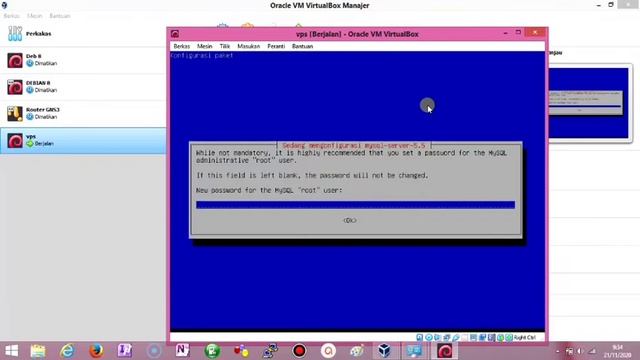This screenshot has width=640, height=360.
Task: Click mouse integration icon in VM status bar
Action: click(x=500, y=338)
